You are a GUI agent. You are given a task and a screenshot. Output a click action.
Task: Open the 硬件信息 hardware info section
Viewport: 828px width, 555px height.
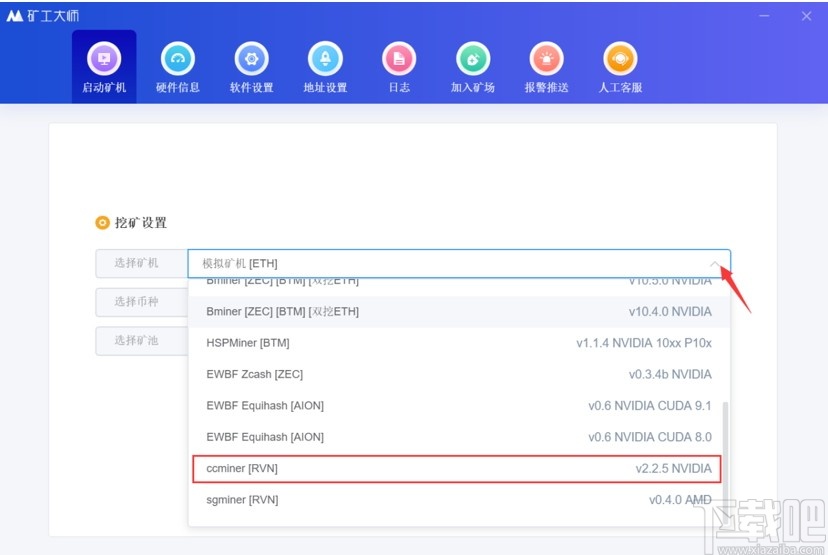177,68
